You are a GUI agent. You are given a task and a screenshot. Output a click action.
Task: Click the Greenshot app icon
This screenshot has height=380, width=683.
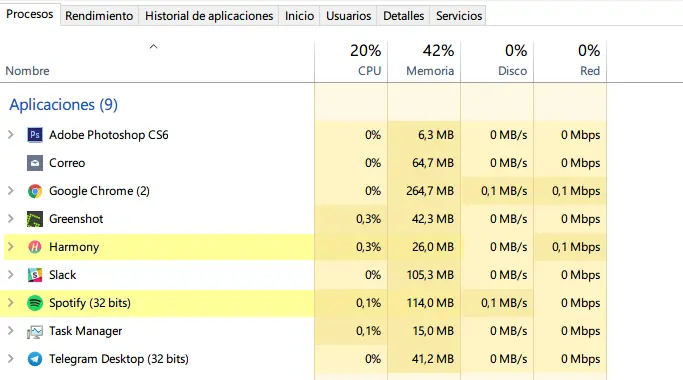35,219
